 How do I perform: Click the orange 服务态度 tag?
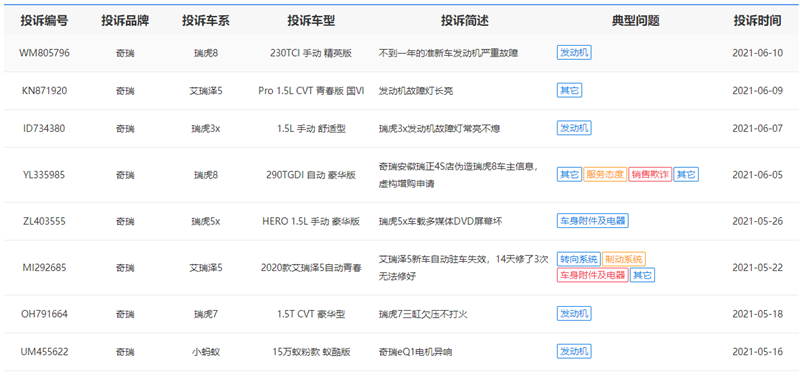click(605, 174)
